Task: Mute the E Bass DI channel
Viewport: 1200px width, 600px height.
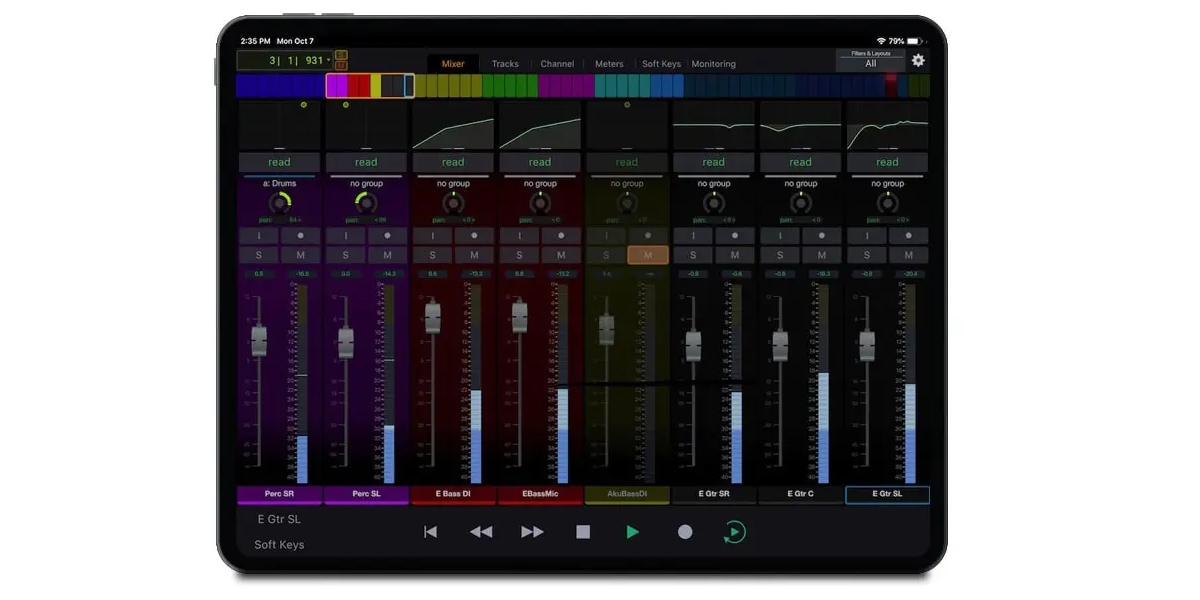Action: (474, 255)
